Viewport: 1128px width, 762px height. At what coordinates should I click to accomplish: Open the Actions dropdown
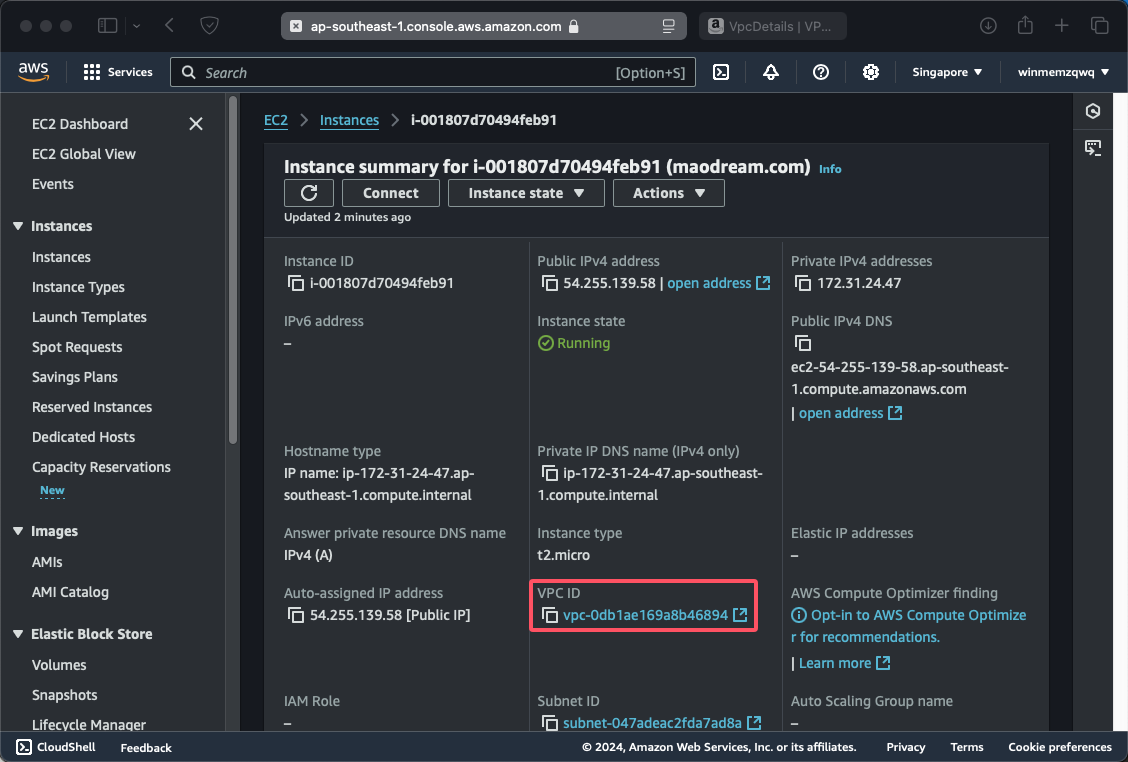coord(668,193)
